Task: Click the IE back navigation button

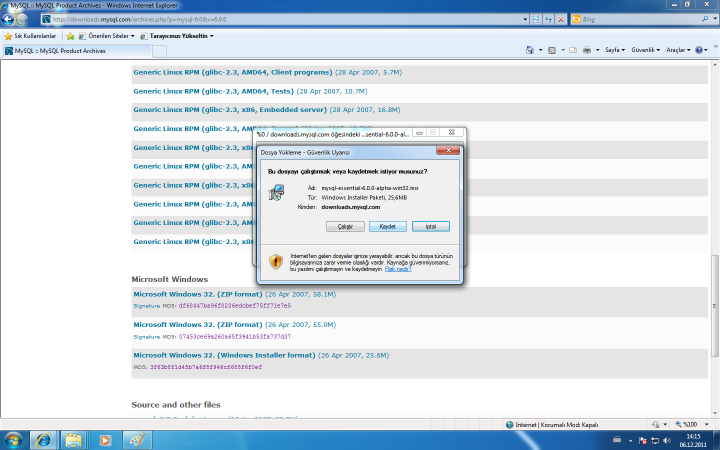Action: tap(12, 19)
